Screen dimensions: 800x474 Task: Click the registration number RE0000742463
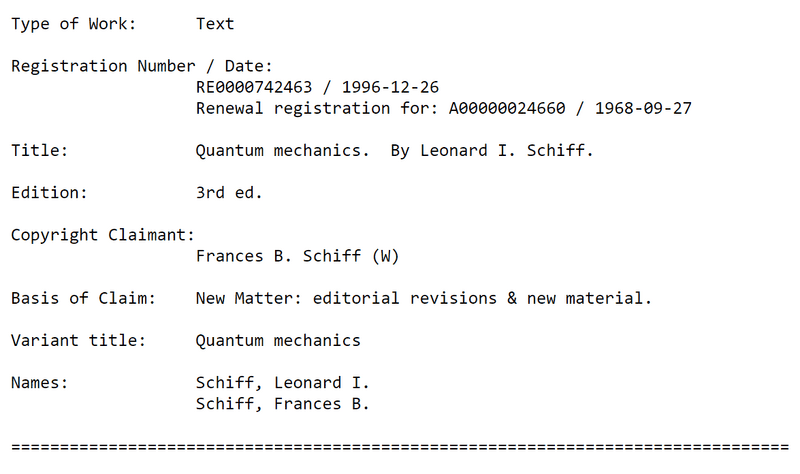[x=254, y=87]
